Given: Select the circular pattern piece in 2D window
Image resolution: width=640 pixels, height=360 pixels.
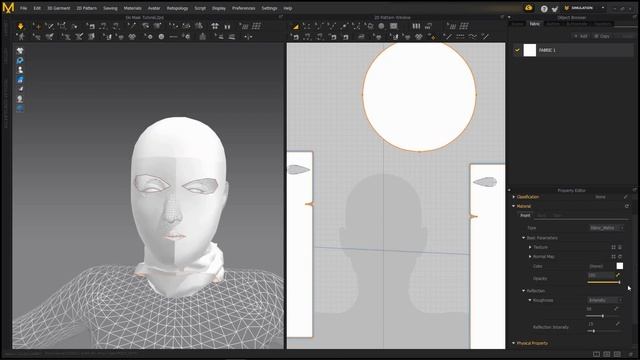Looking at the screenshot, I should tap(419, 96).
